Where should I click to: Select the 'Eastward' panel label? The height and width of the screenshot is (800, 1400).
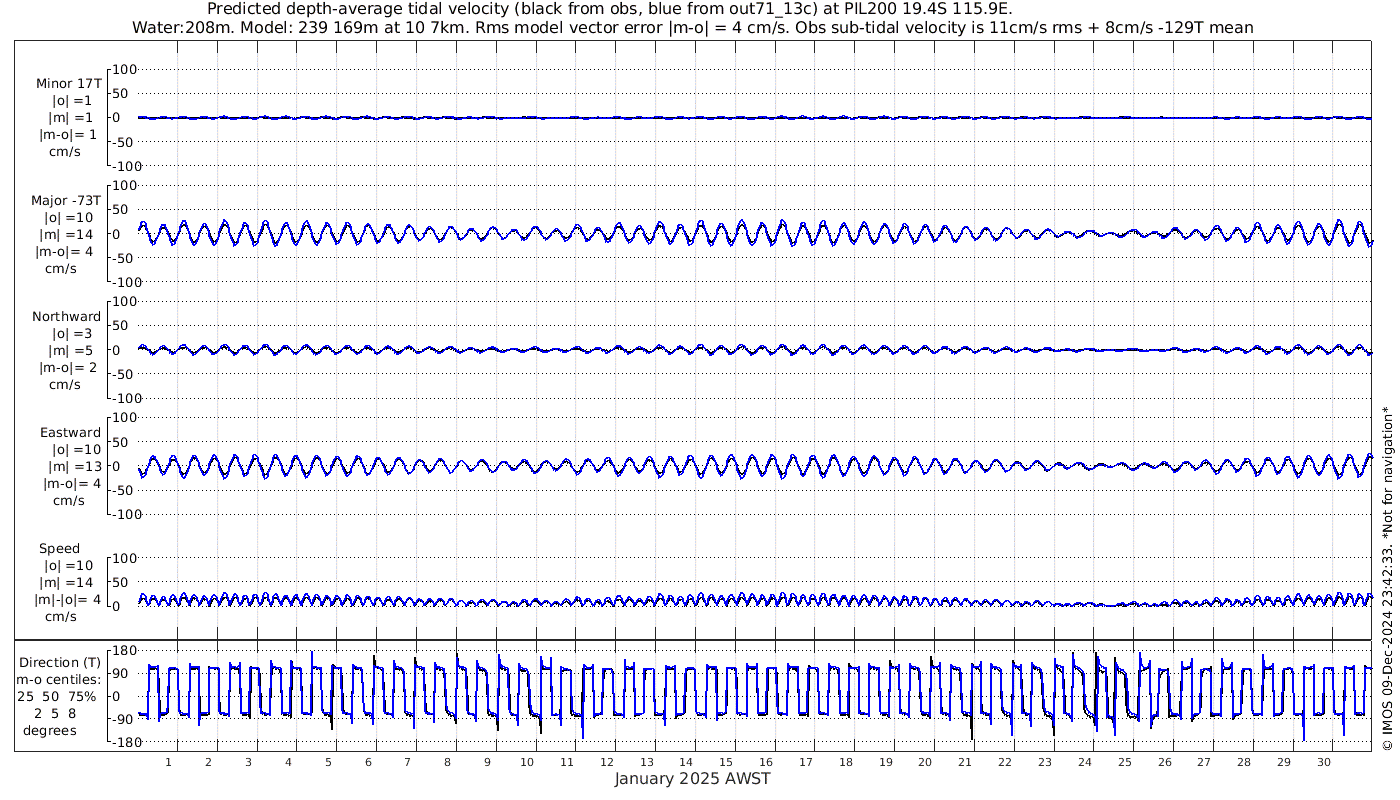(x=70, y=433)
